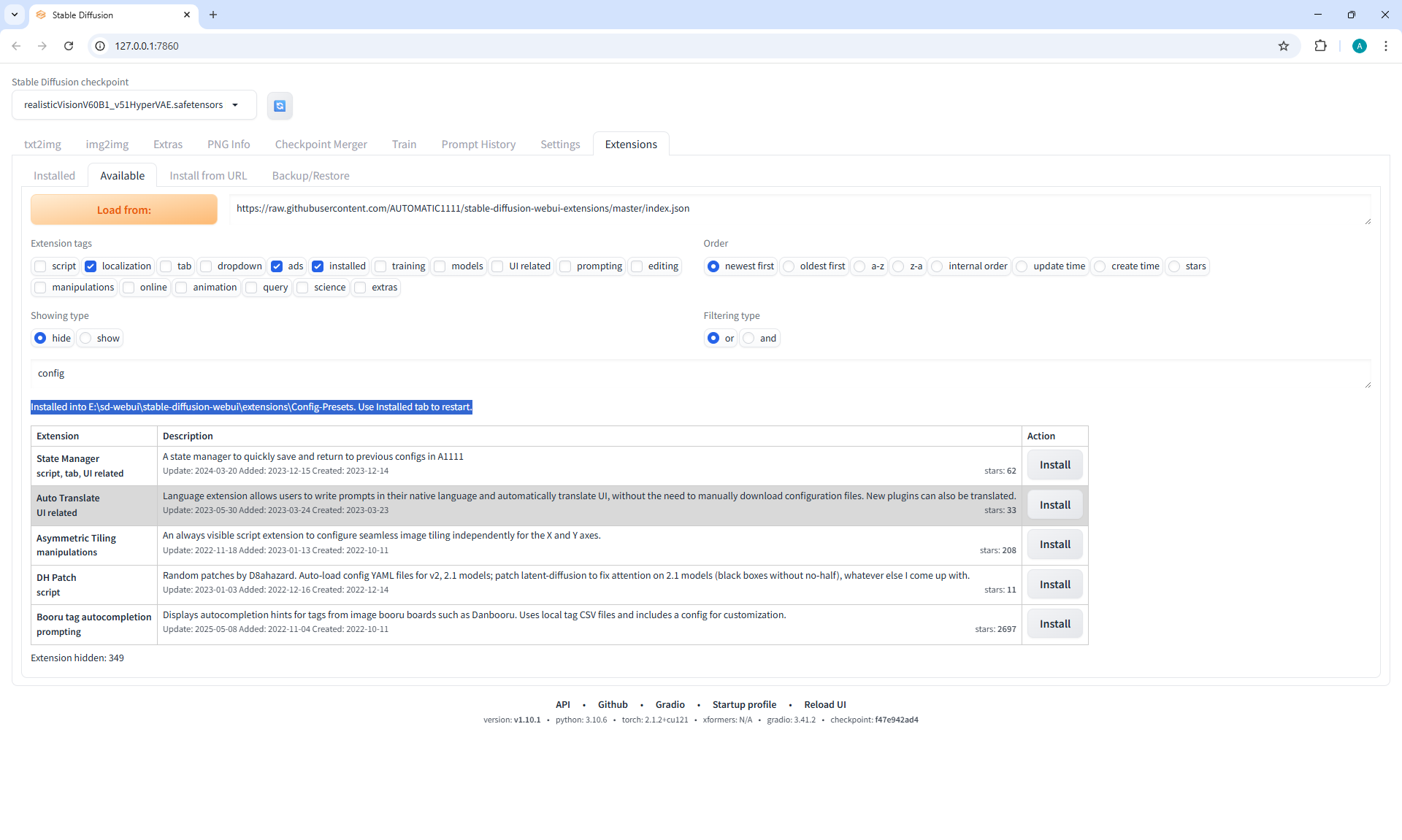Open the Install from URL tab
The image size is (1402, 840).
coord(208,176)
